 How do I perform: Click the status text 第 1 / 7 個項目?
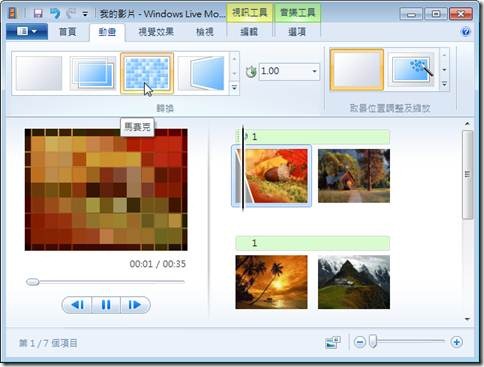pos(48,343)
